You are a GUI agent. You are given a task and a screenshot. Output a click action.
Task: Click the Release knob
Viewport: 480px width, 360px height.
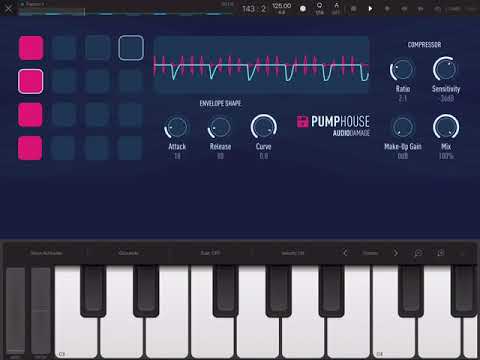[x=219, y=127]
